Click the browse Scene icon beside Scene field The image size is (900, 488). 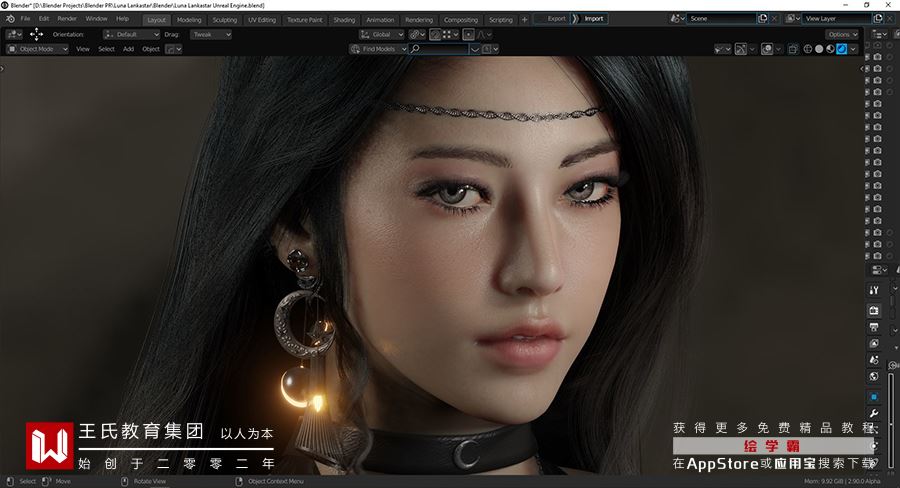(x=677, y=18)
